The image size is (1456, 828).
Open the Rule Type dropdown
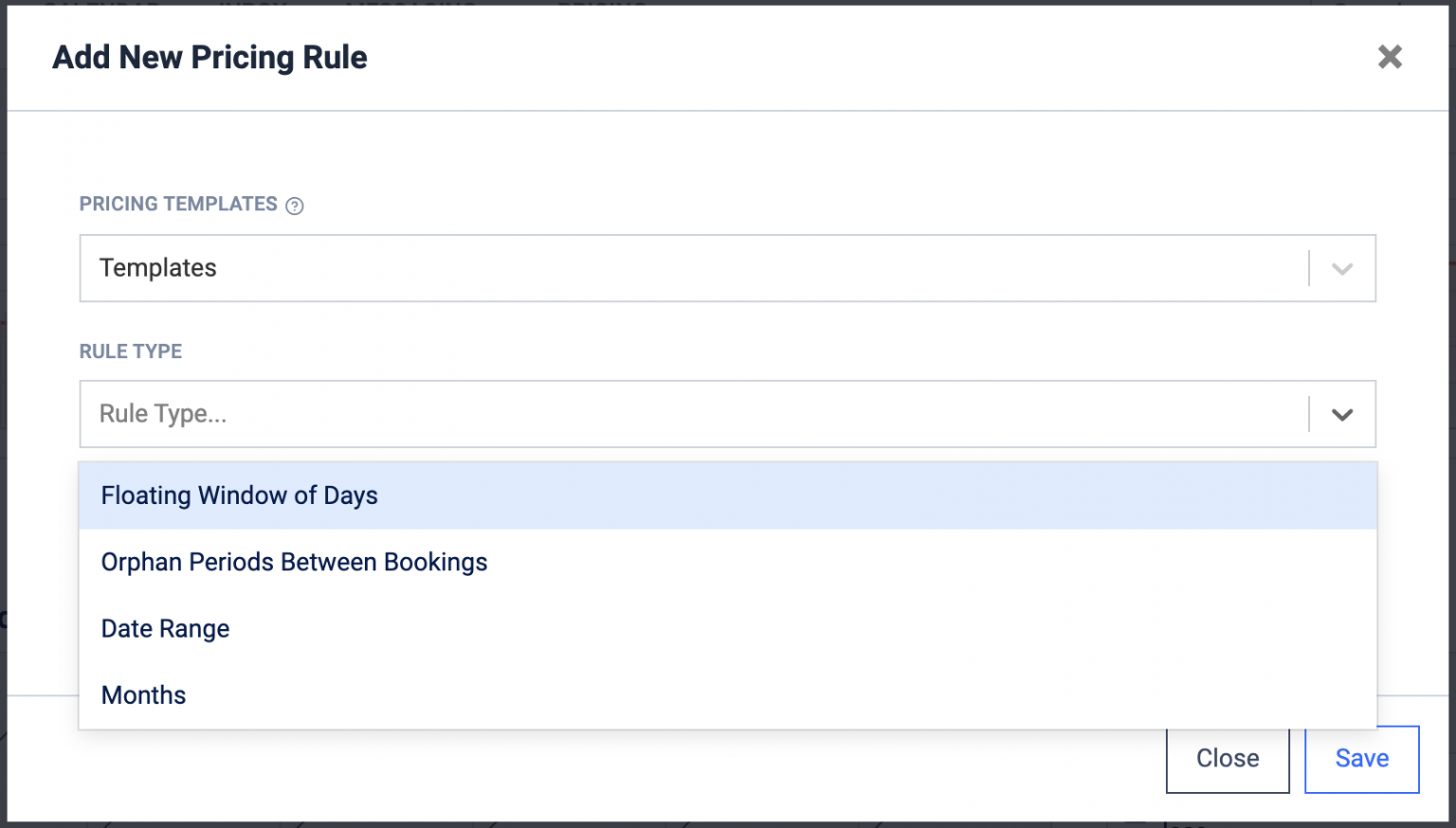coord(664,414)
